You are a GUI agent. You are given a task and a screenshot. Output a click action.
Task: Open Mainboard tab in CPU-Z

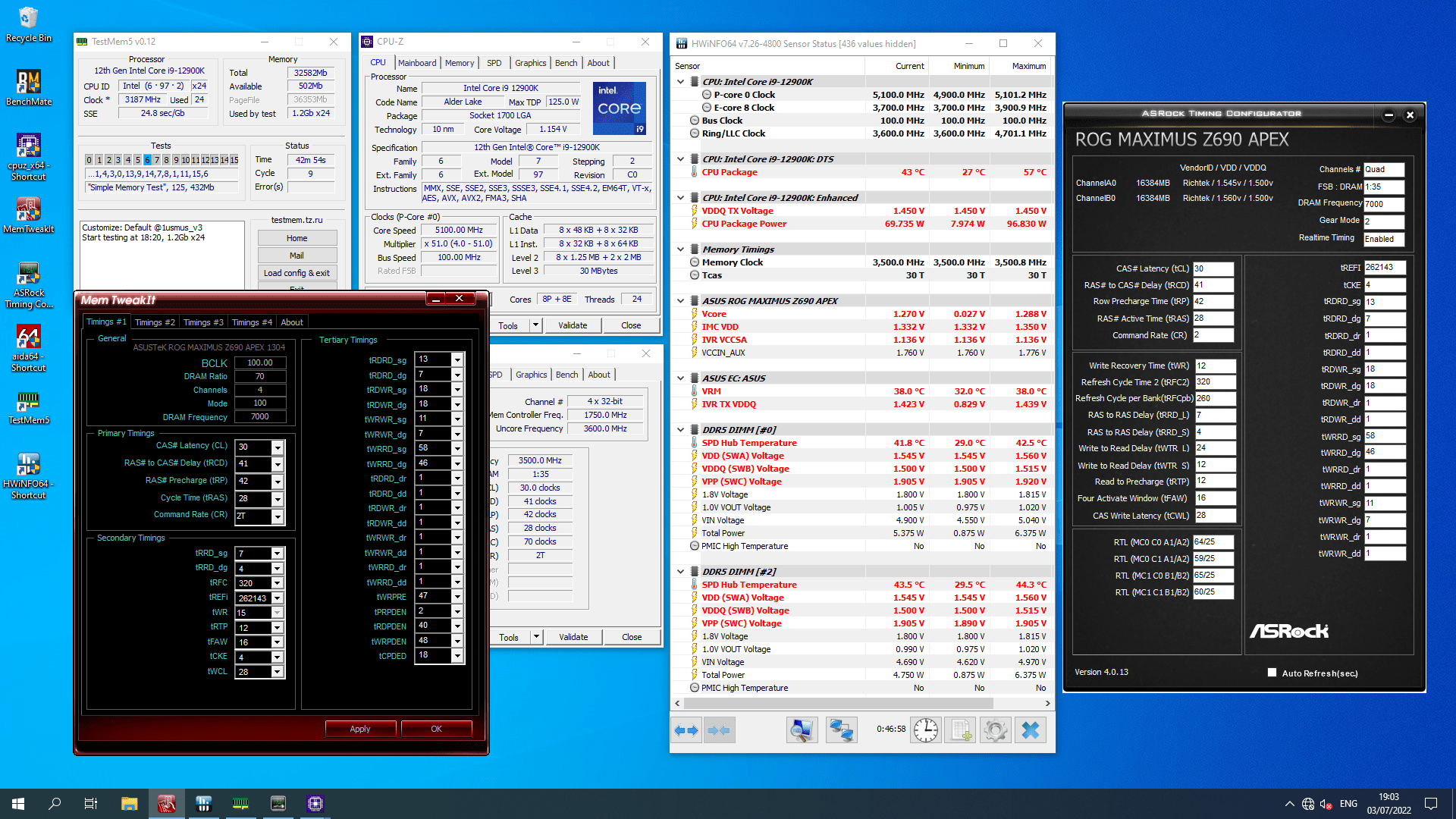click(417, 63)
